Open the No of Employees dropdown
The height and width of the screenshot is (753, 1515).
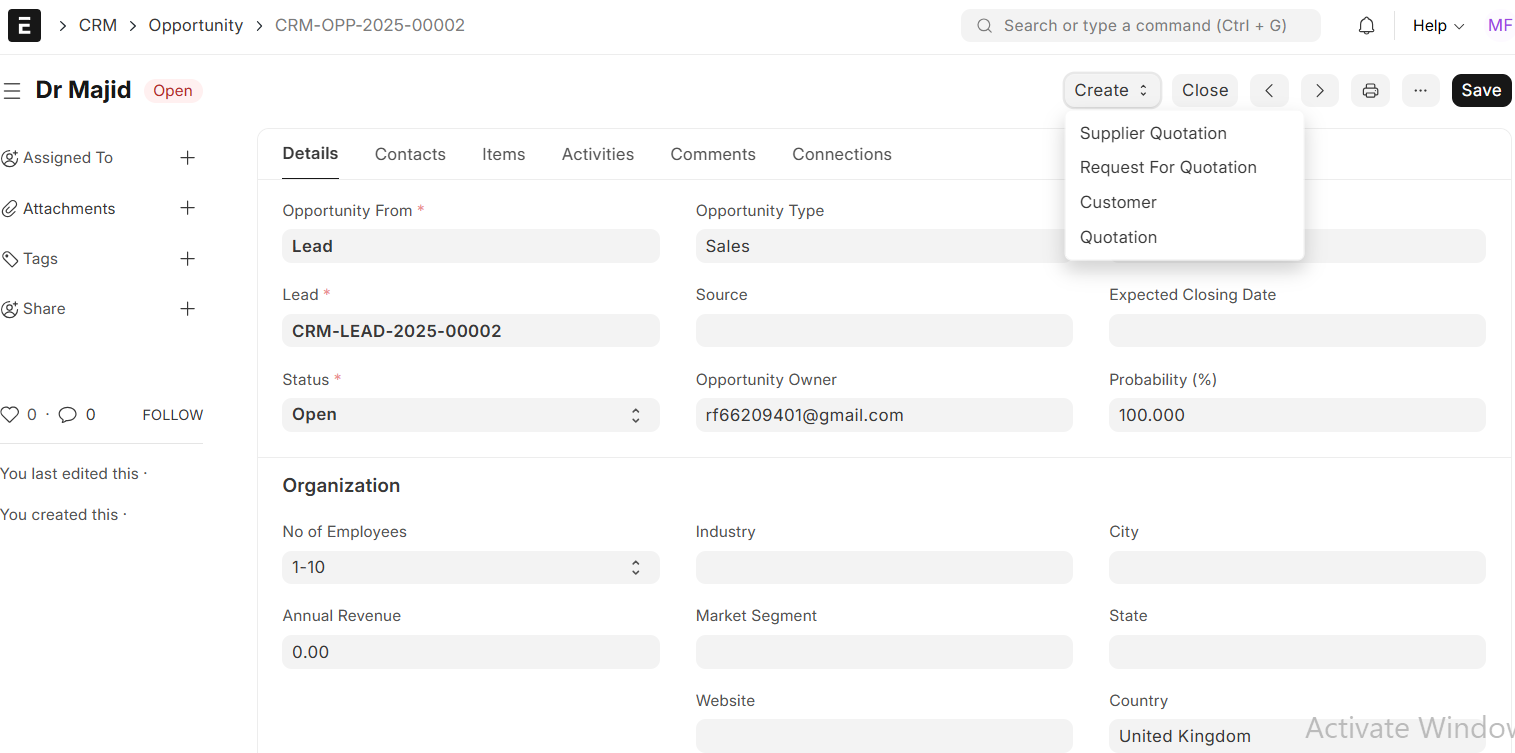coord(470,567)
